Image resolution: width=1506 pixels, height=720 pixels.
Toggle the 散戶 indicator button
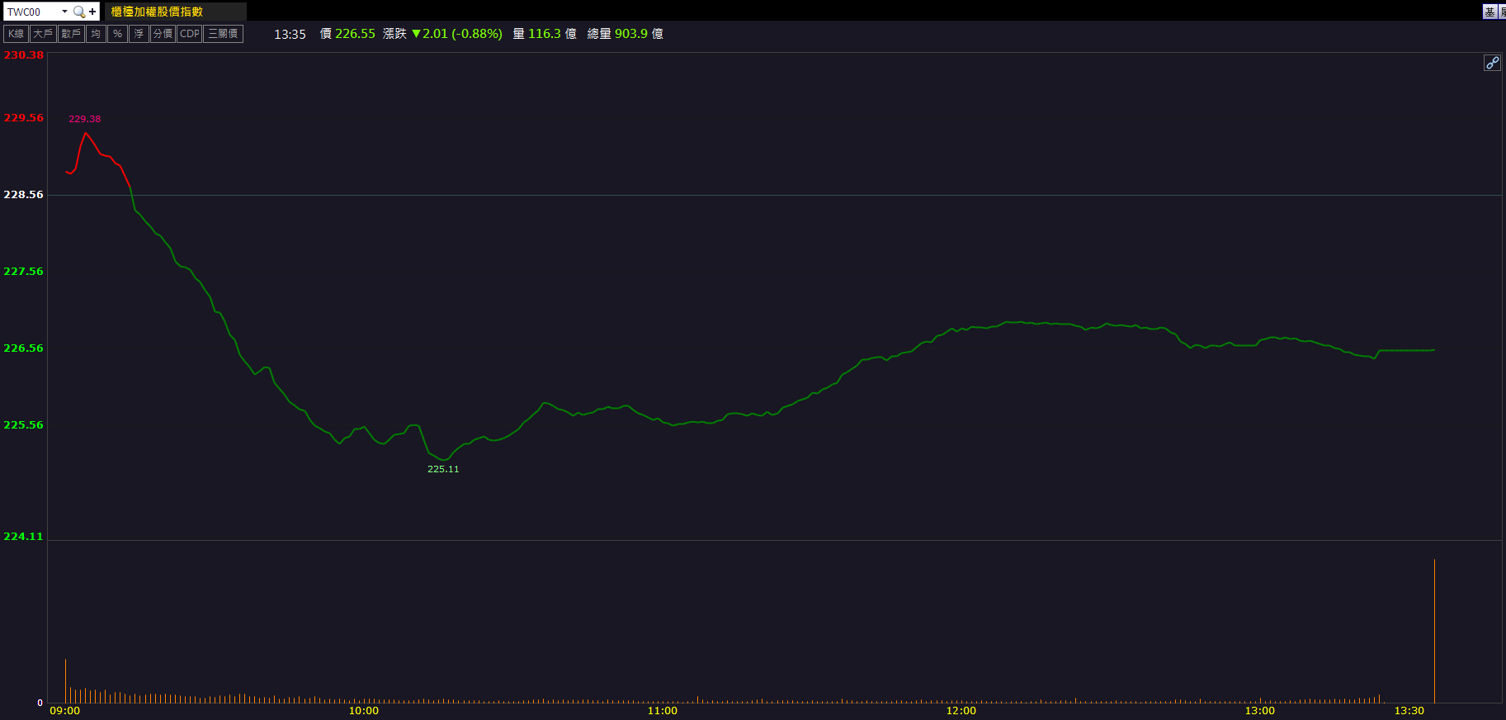tap(71, 34)
